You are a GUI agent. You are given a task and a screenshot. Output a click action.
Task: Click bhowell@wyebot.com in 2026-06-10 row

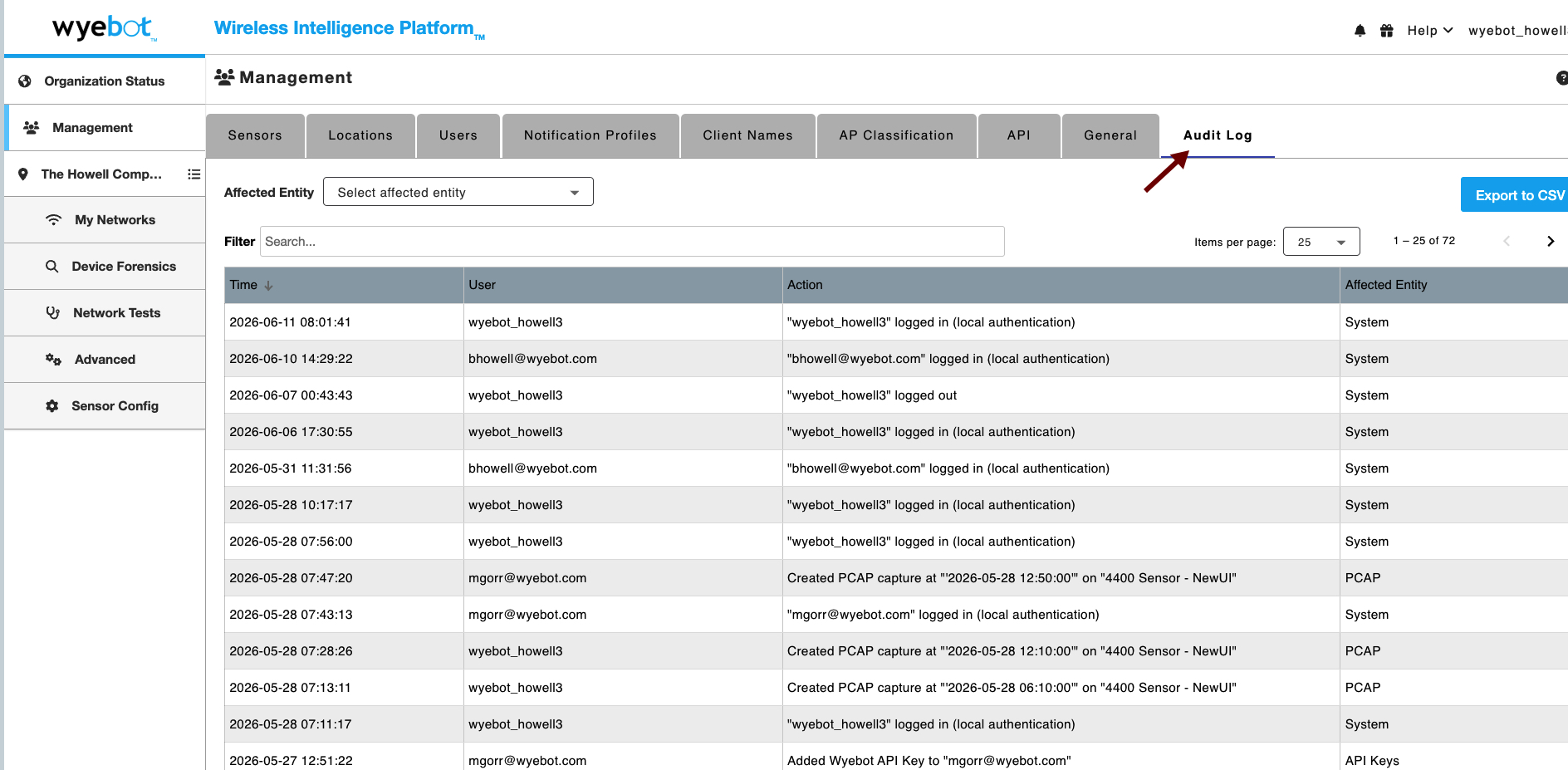pos(532,359)
